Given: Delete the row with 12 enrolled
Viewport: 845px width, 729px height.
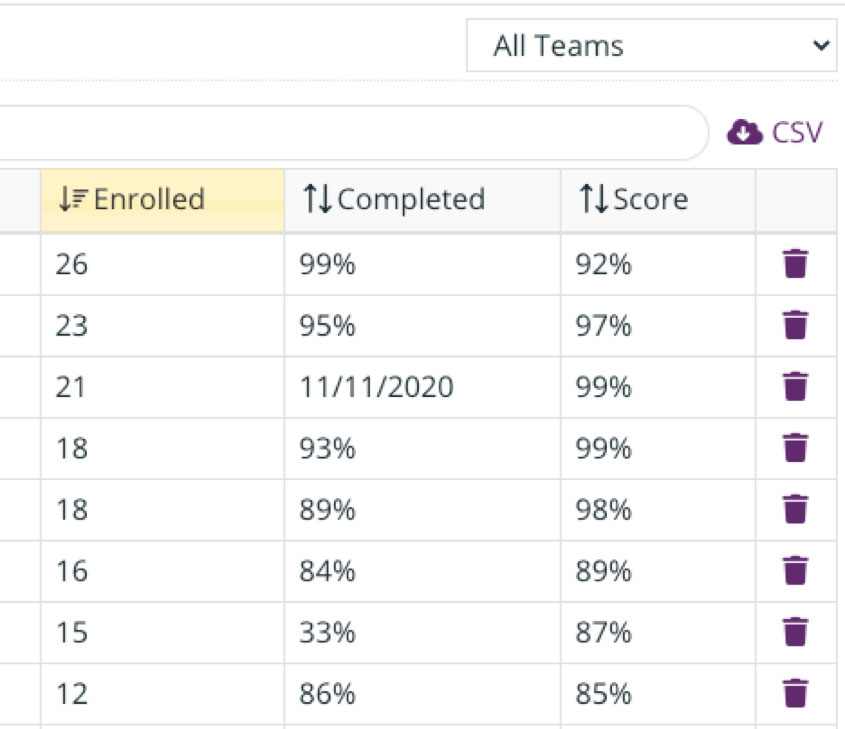Looking at the screenshot, I should (x=795, y=693).
